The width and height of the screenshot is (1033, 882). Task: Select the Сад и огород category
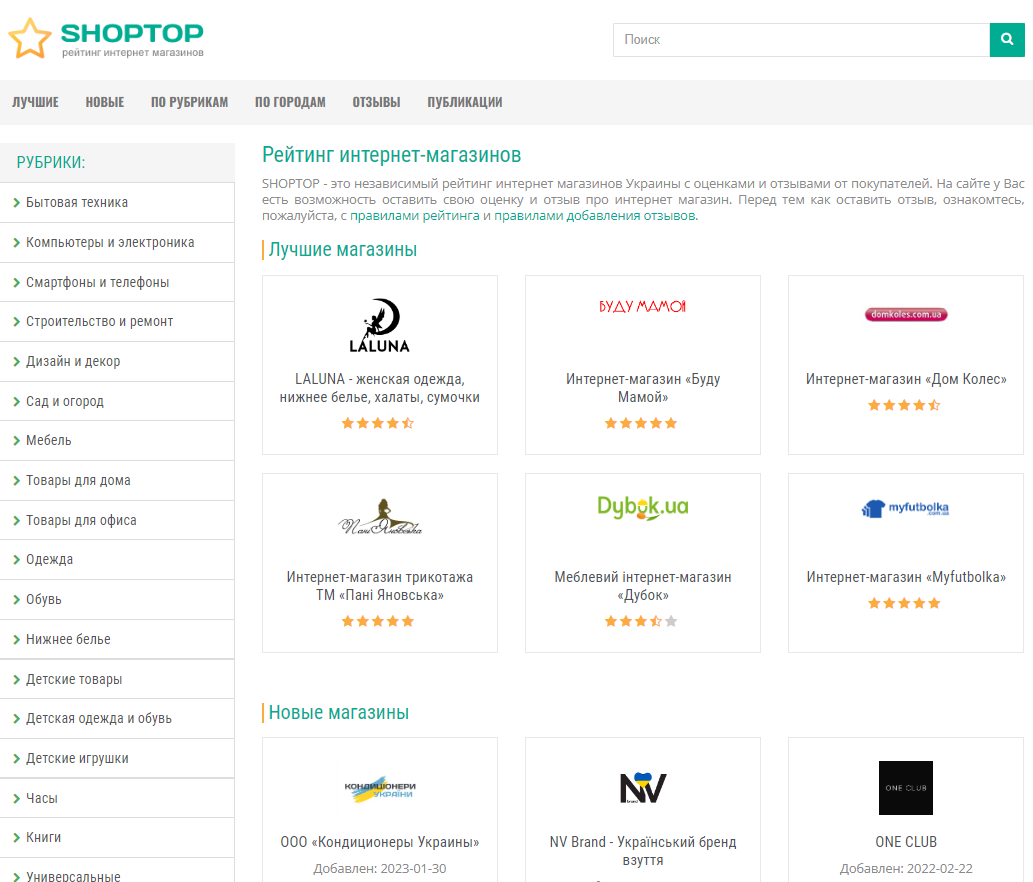[x=117, y=401]
